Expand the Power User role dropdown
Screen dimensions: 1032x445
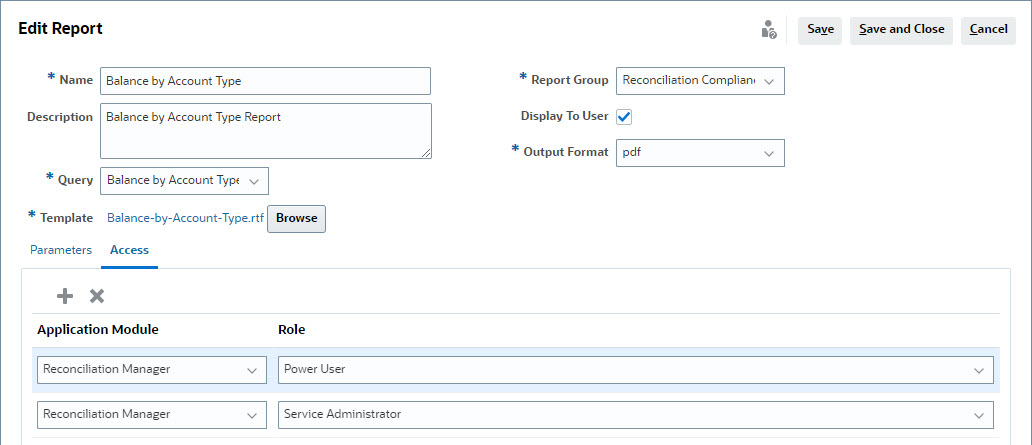click(x=977, y=370)
